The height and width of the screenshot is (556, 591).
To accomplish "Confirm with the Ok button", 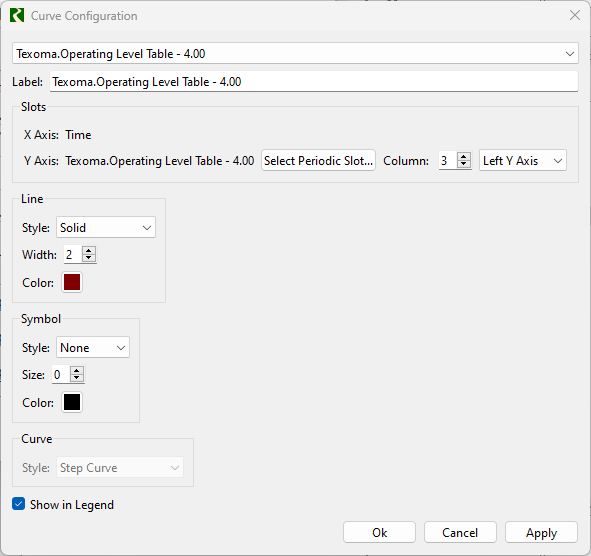I will (x=379, y=532).
